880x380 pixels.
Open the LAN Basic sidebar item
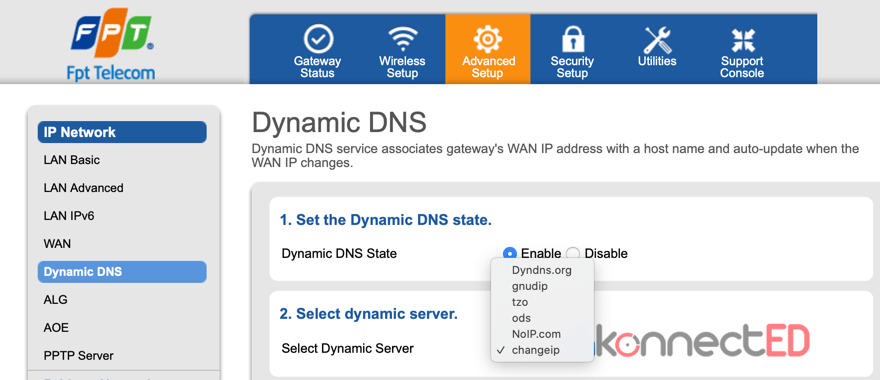[72, 160]
